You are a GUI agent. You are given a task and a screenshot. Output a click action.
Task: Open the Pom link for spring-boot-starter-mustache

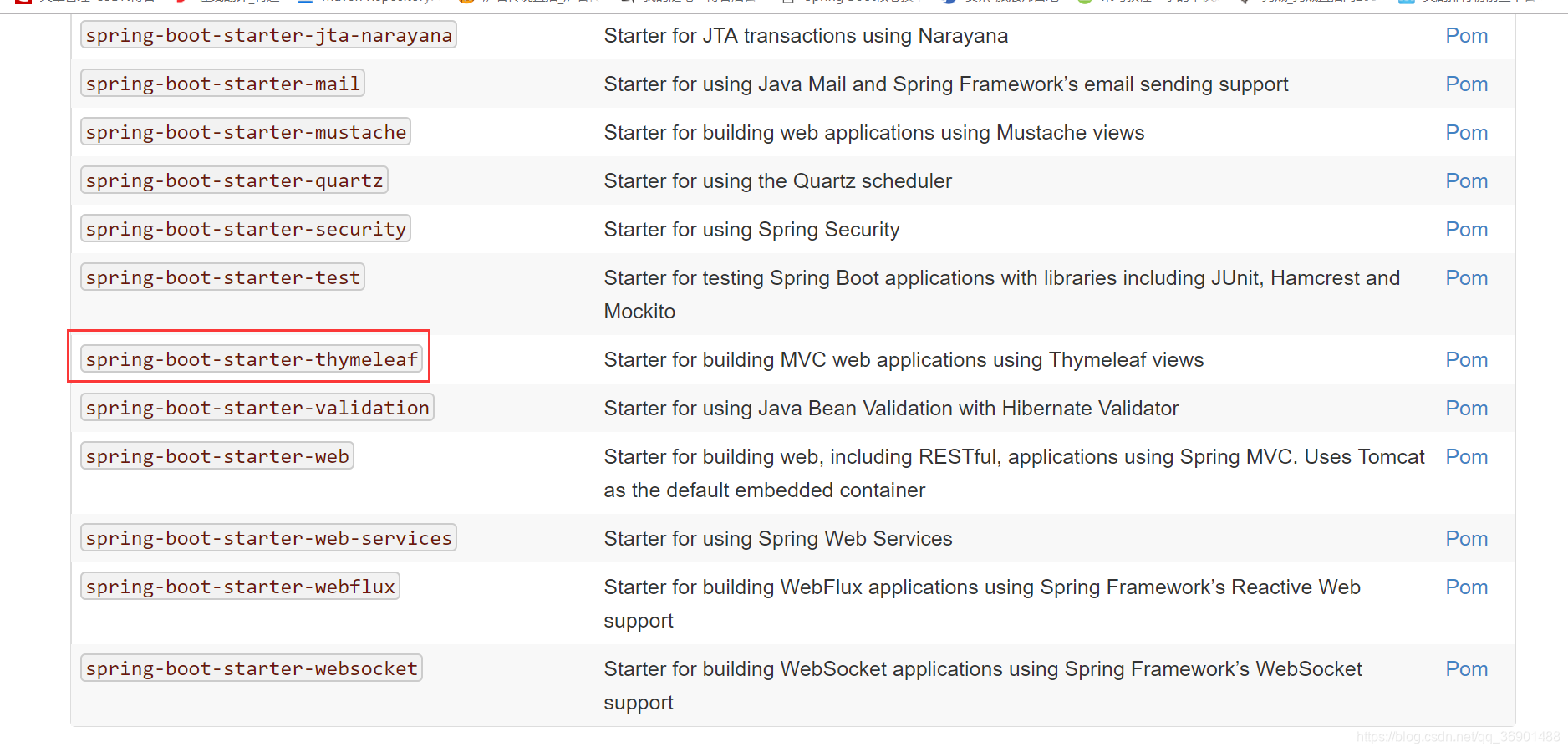pyautogui.click(x=1467, y=133)
